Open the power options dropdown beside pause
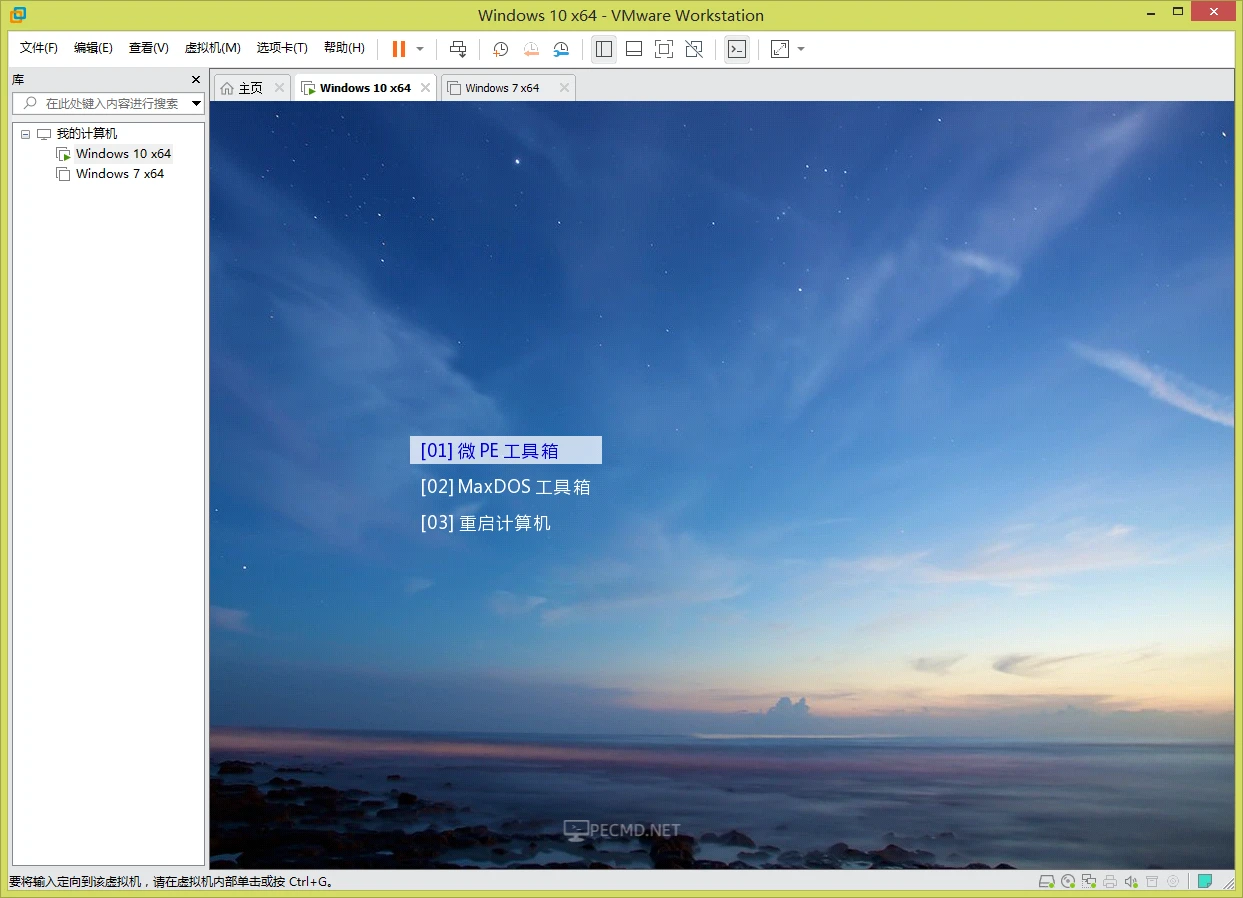This screenshot has height=898, width=1243. pos(420,49)
